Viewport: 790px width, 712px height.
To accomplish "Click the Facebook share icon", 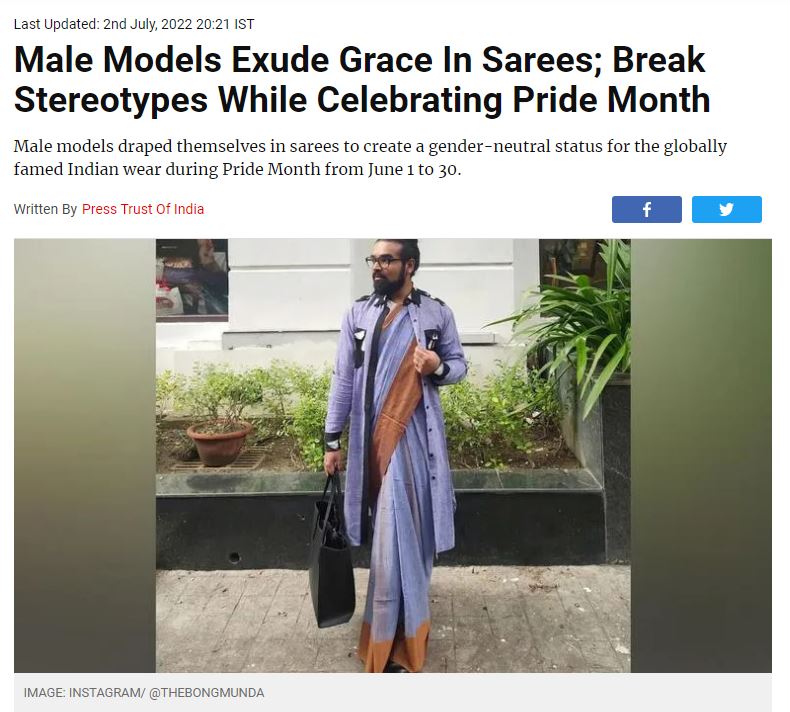I will 646,209.
